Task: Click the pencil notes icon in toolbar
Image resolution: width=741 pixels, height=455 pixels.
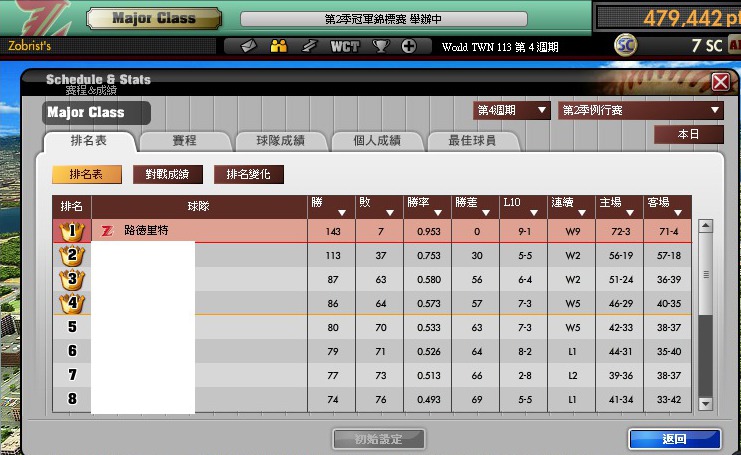Action: [x=309, y=46]
